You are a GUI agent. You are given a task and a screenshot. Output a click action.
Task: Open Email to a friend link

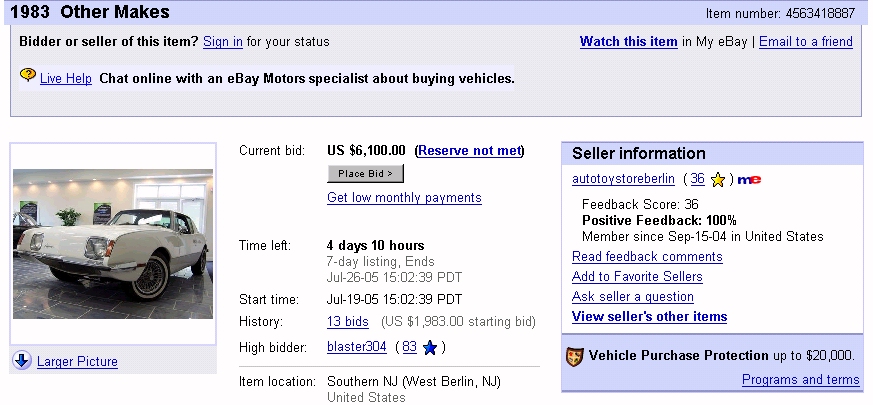(x=805, y=42)
